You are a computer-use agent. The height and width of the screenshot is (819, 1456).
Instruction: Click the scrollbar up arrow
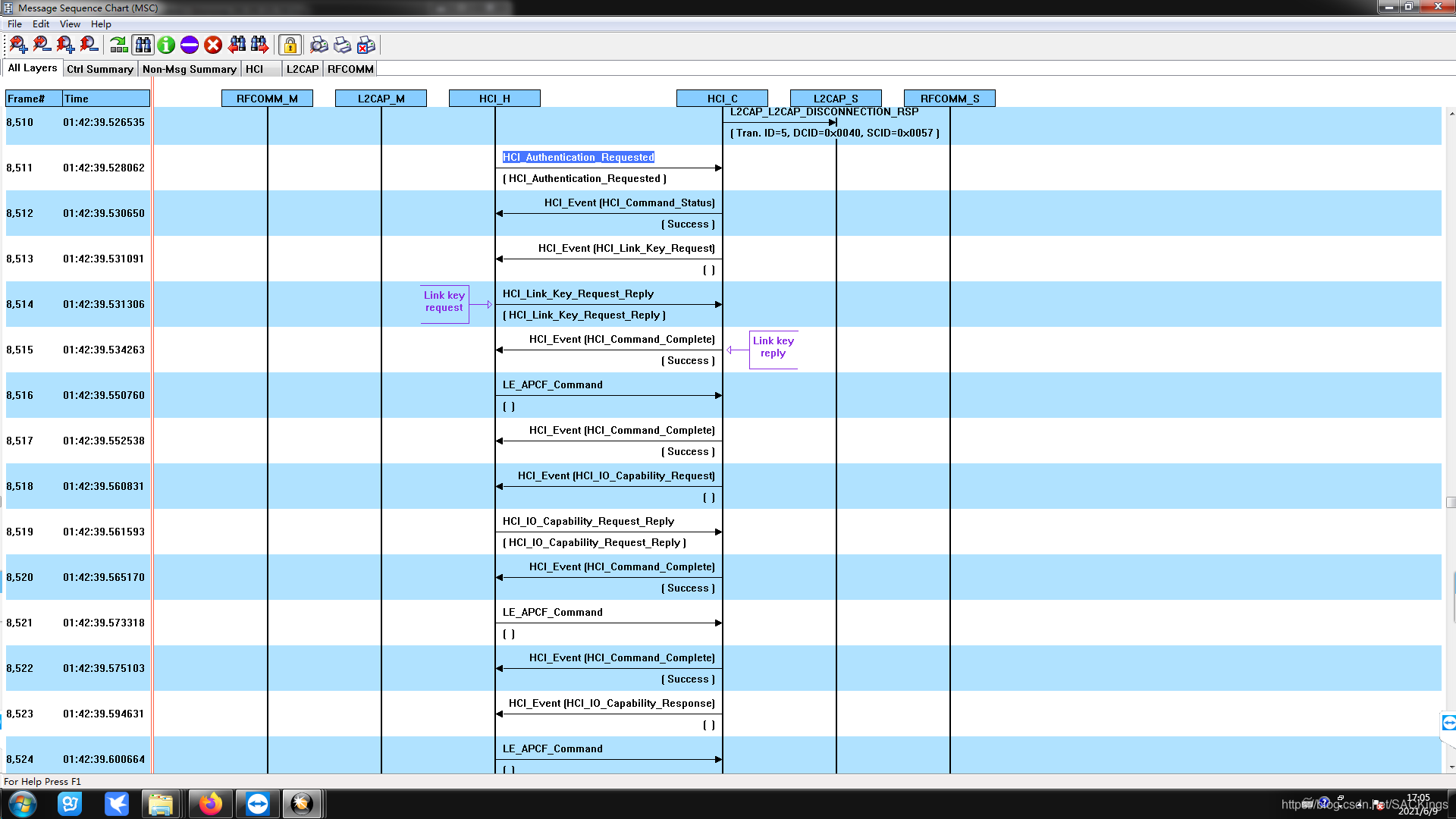click(1451, 114)
